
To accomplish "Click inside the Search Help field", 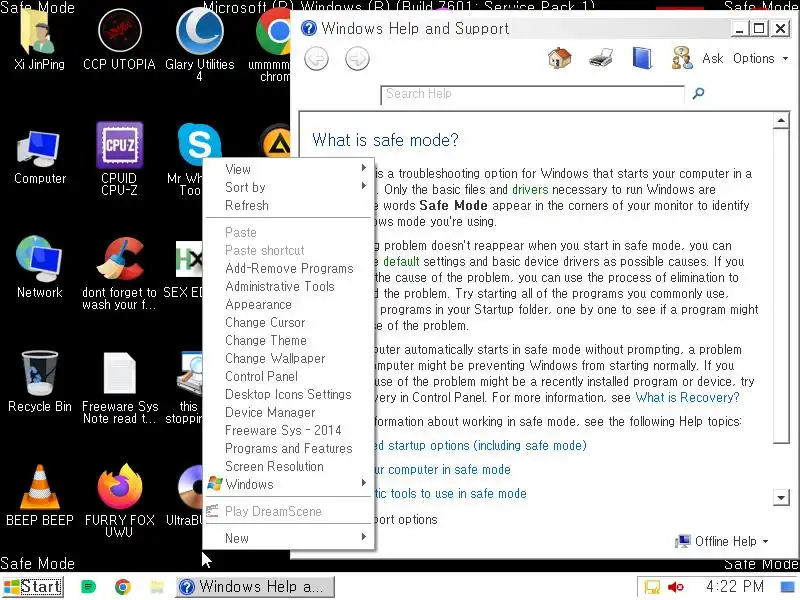I will pyautogui.click(x=532, y=94).
